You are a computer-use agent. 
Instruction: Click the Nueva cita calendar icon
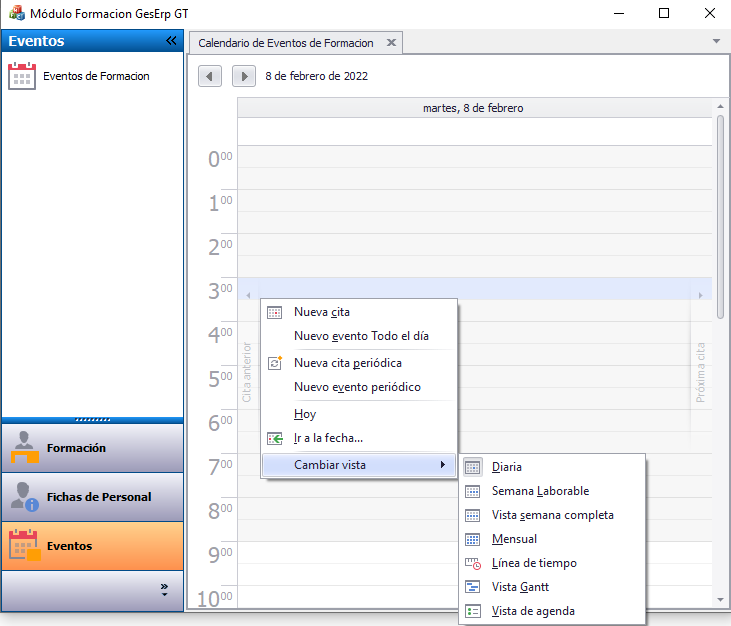pos(275,312)
